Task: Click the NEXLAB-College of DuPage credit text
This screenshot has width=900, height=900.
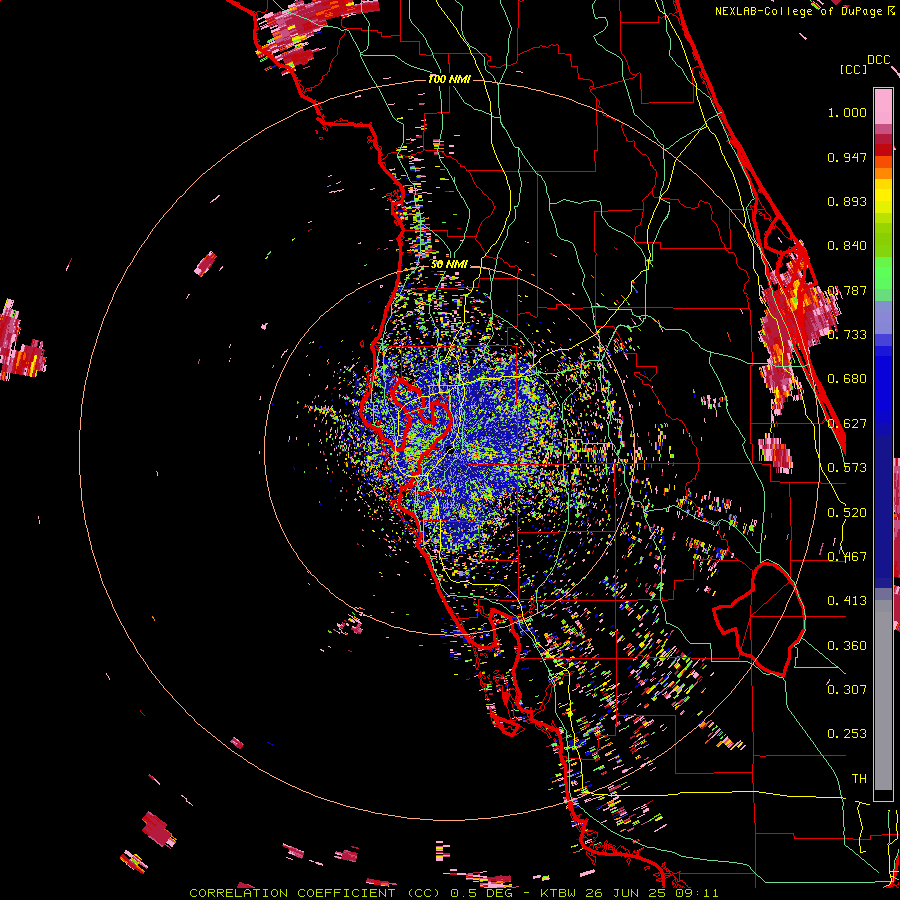Action: coord(804,11)
